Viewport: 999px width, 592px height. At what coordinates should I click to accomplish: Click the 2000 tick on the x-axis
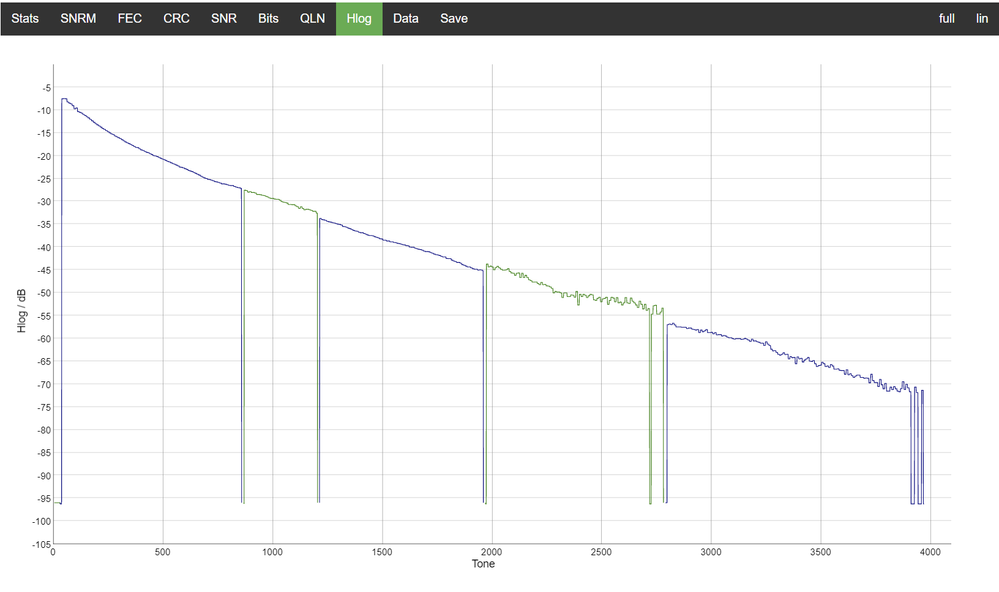tap(491, 552)
